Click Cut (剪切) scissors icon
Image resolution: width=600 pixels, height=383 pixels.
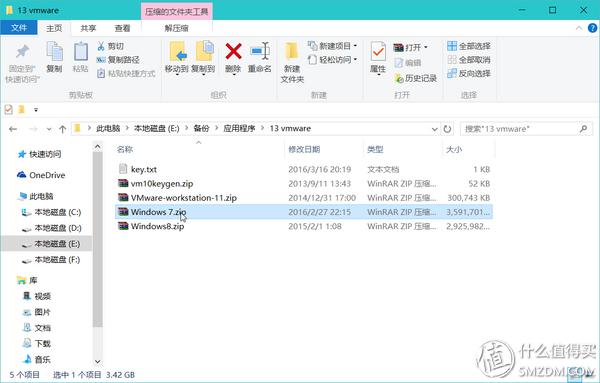coord(101,46)
